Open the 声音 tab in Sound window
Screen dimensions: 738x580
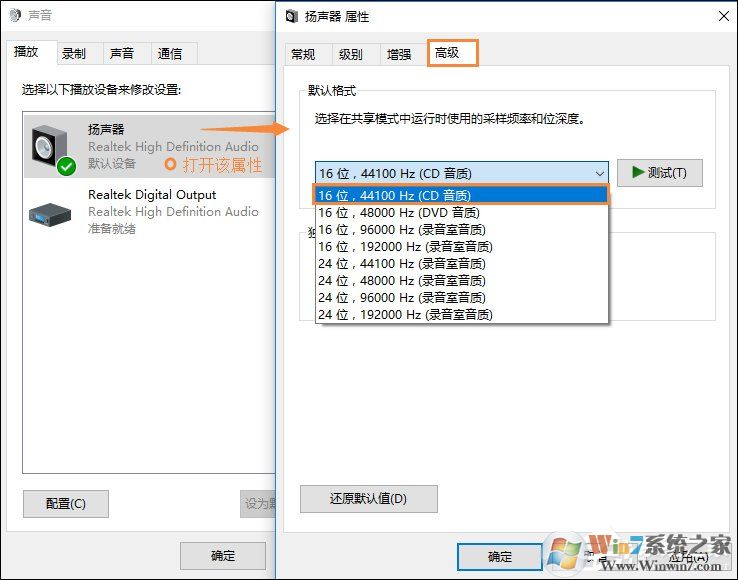pyautogui.click(x=127, y=53)
